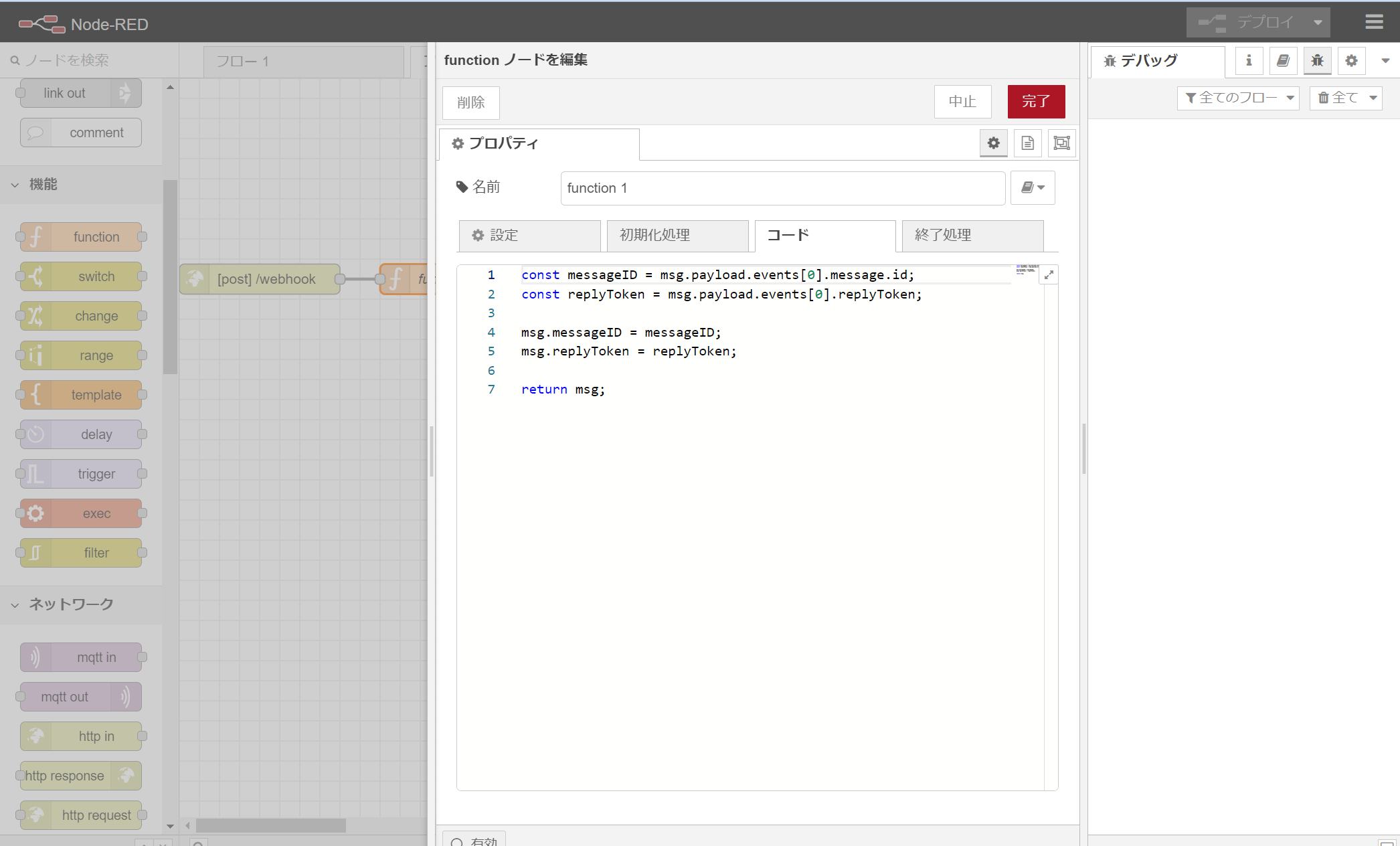Open the help book sidebar icon
Screen dimensions: 1400x846
coord(1283,61)
